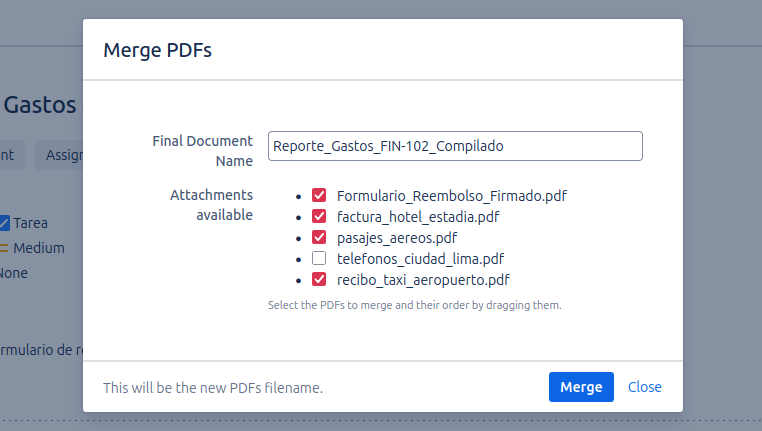
Task: Click the Tarea issue type icon behind dialog
Action: pos(4,223)
